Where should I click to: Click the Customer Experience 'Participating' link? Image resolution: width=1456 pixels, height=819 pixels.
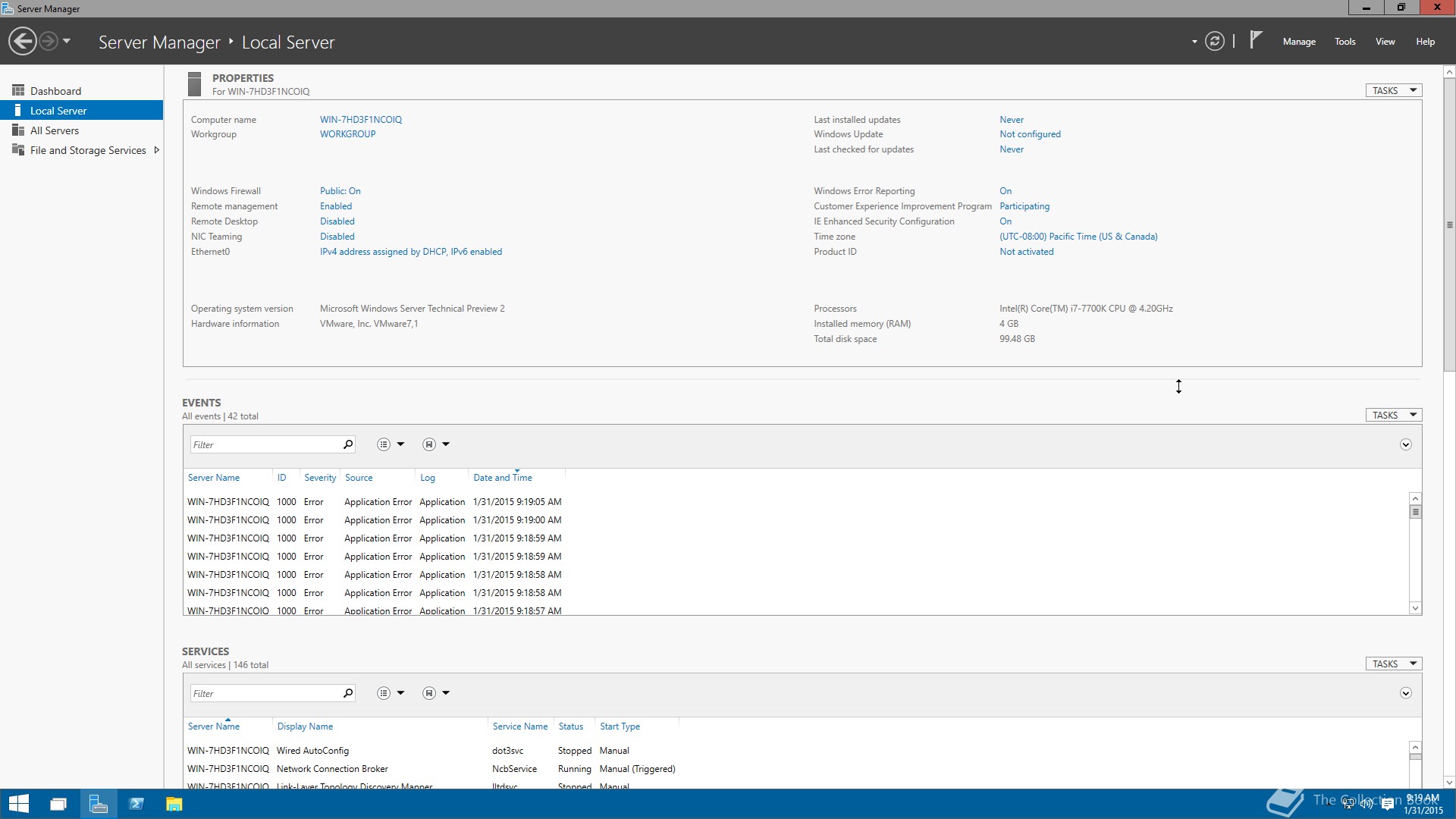(x=1025, y=206)
